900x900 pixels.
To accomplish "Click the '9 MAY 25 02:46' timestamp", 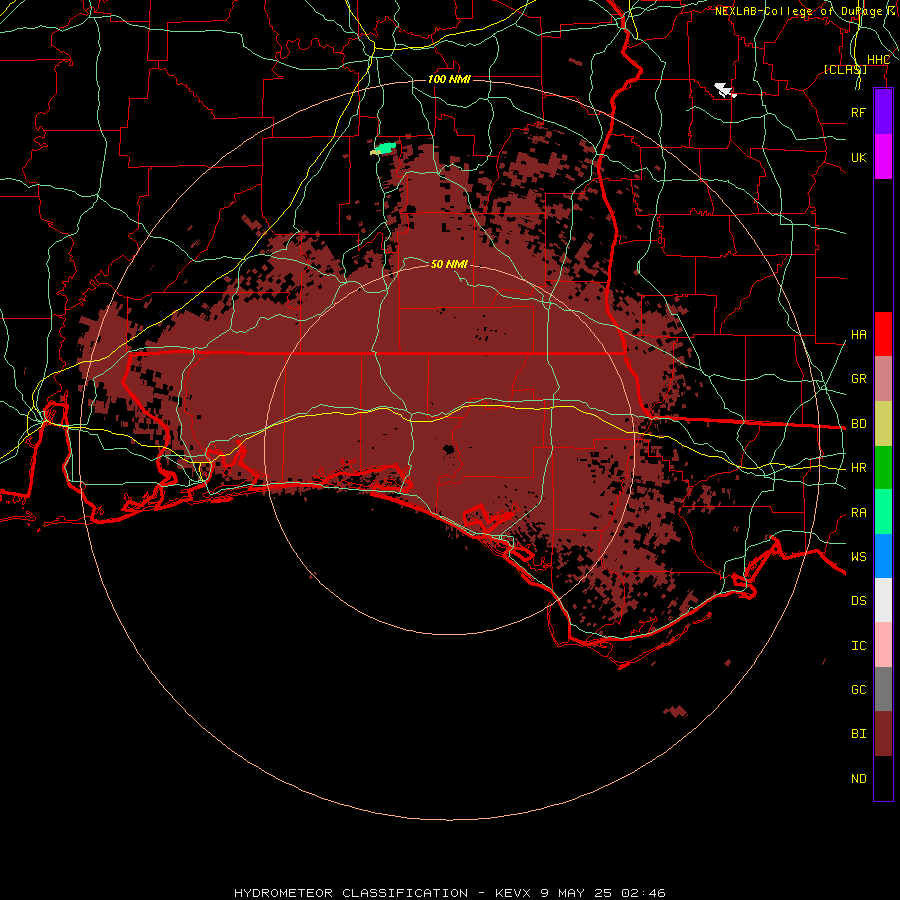I will coord(603,893).
